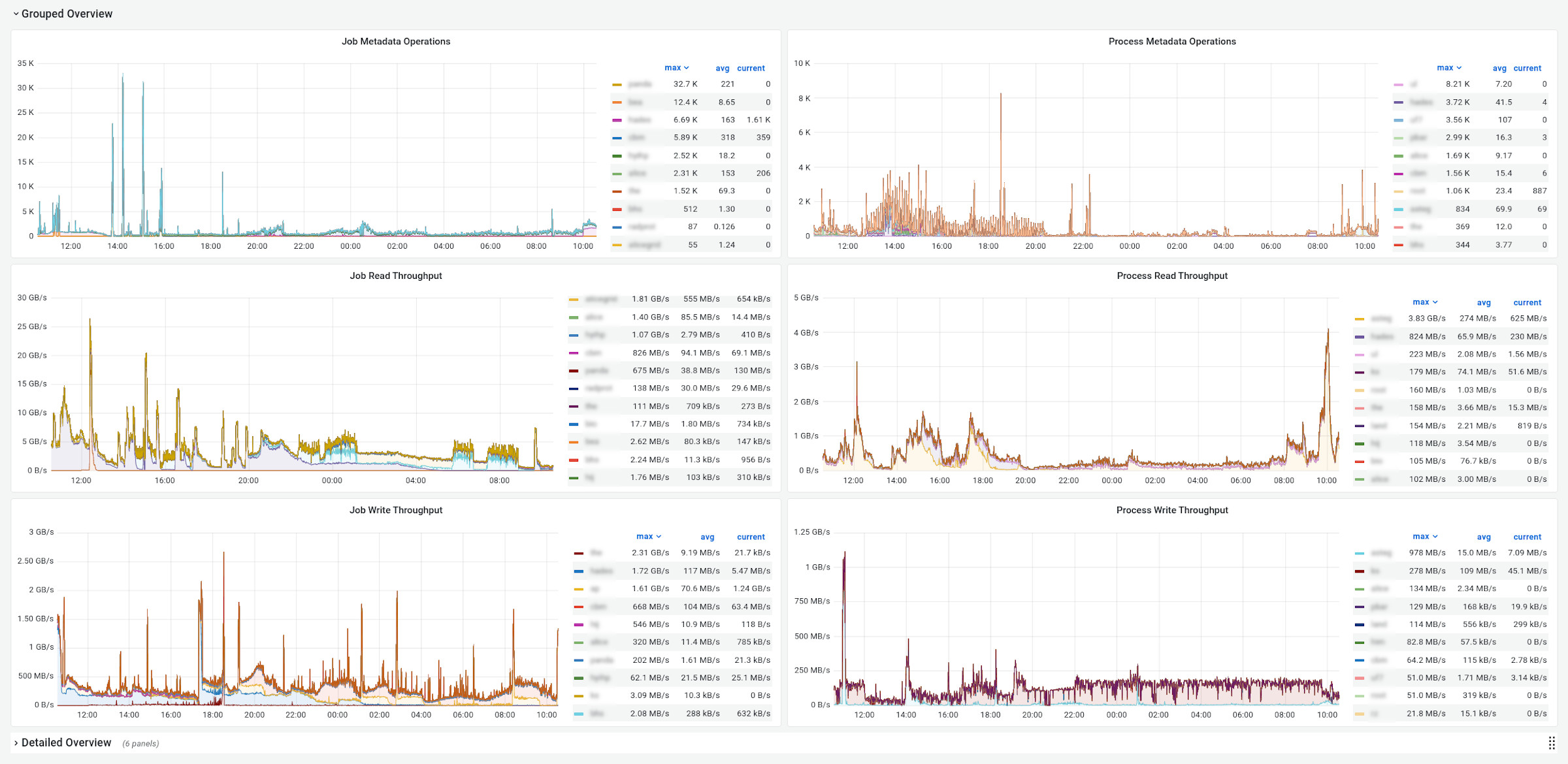Click sort arrow beside max in Process Metadata legend
Image resolution: width=1568 pixels, height=764 pixels.
1459,68
